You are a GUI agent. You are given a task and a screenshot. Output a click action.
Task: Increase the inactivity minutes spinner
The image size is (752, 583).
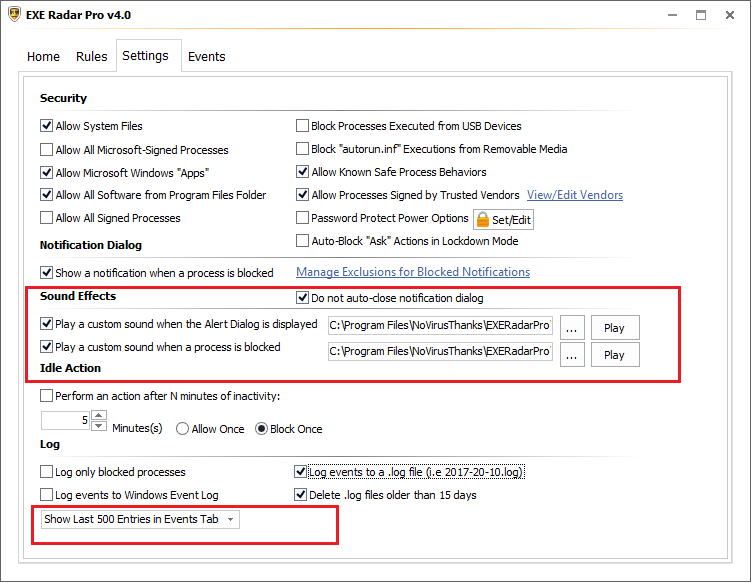pyautogui.click(x=98, y=415)
